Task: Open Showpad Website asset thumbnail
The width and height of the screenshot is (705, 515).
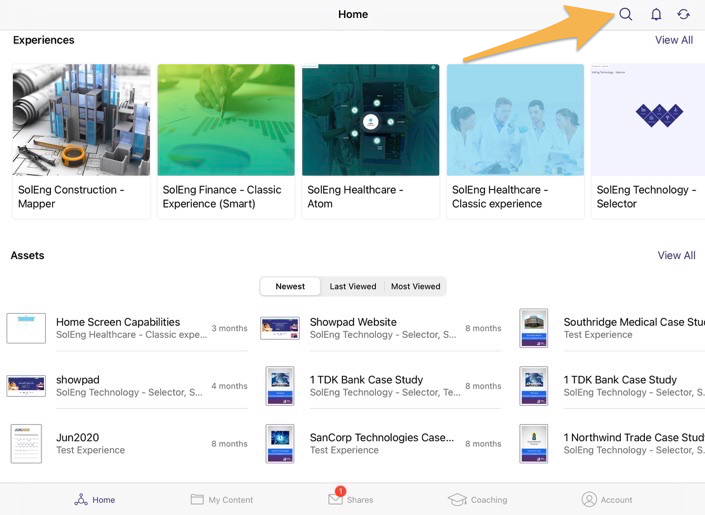Action: pos(280,328)
